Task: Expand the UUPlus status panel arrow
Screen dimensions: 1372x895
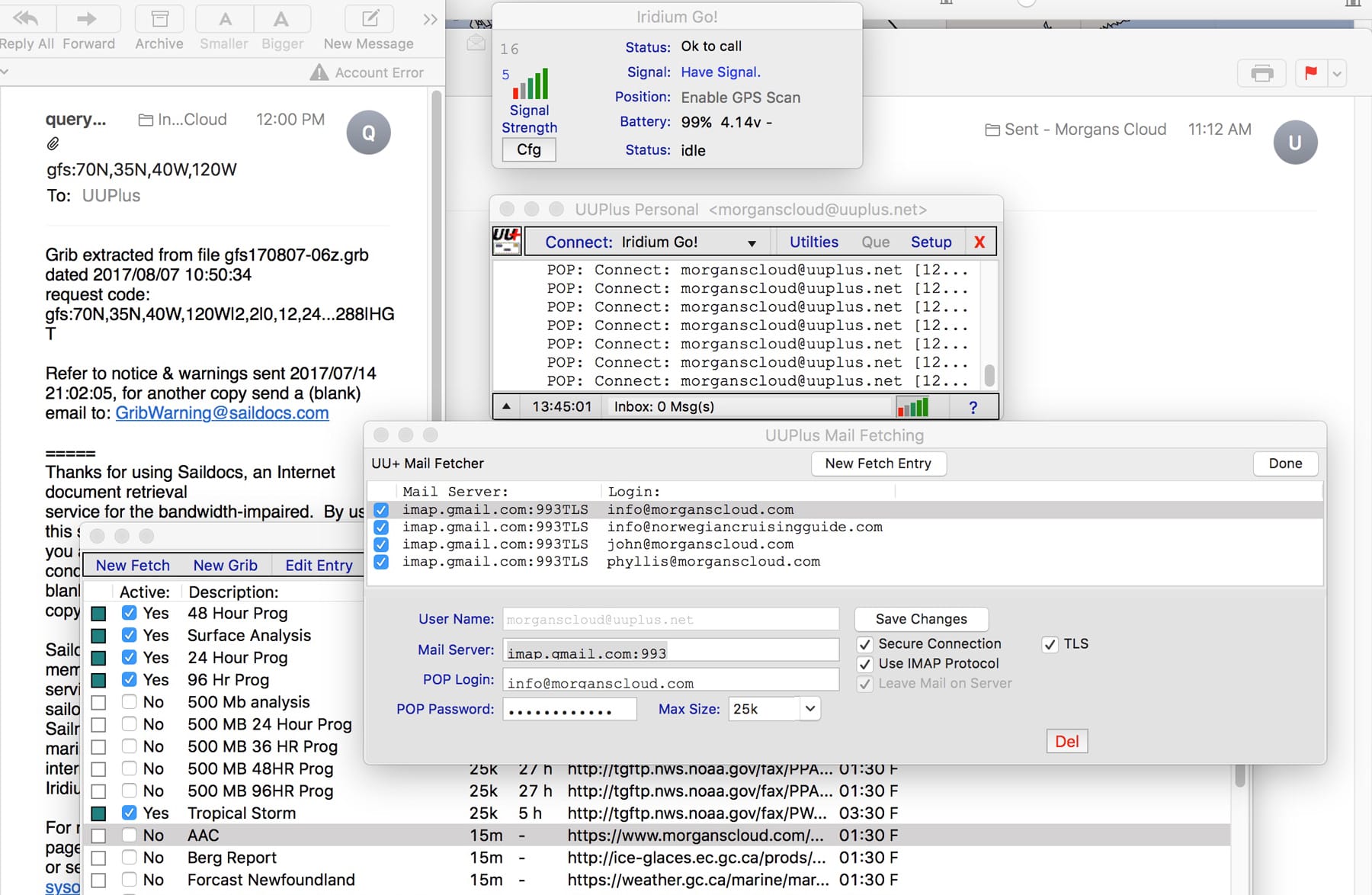Action: coord(505,406)
